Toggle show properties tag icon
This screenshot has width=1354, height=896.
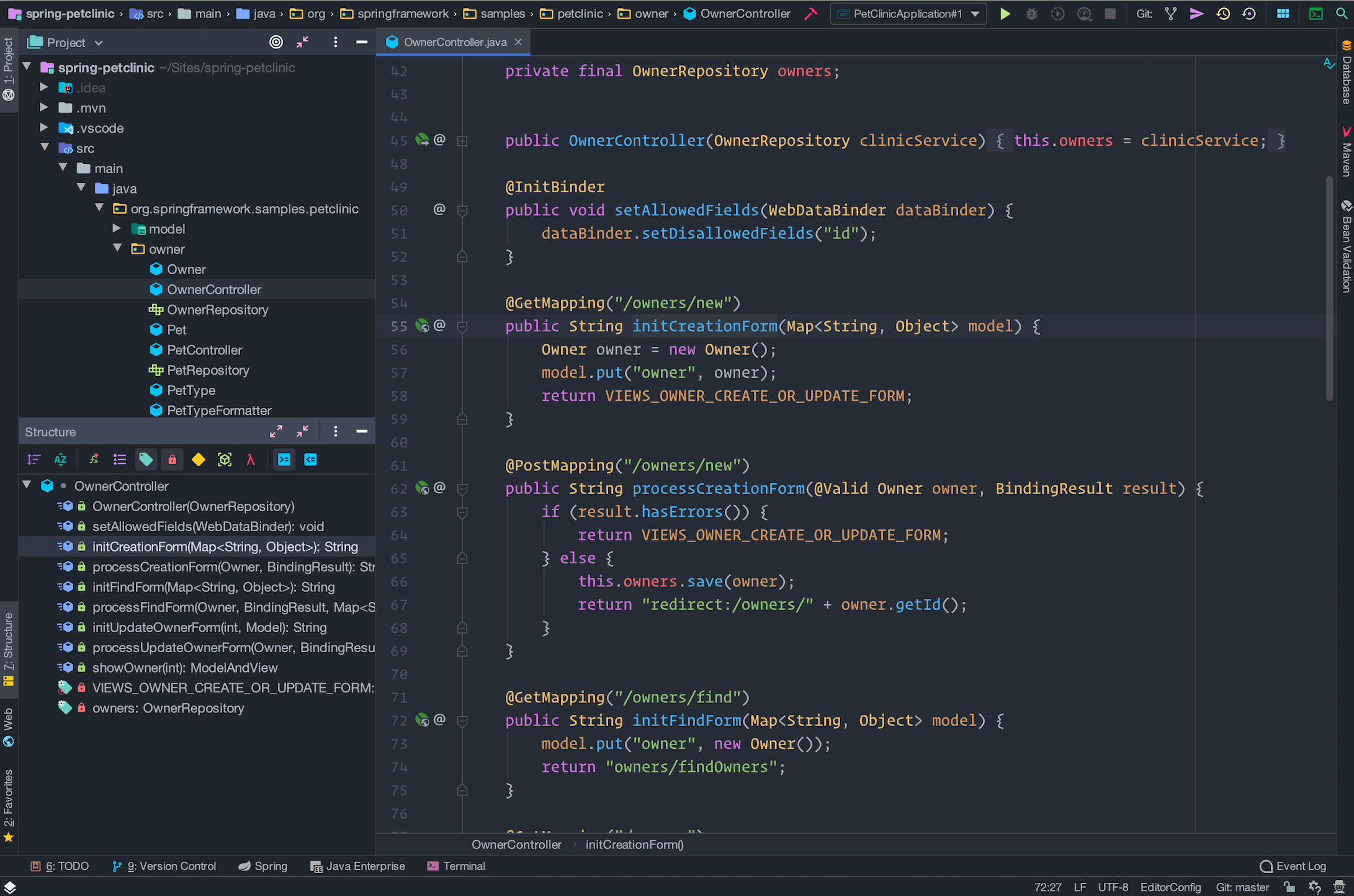click(146, 459)
